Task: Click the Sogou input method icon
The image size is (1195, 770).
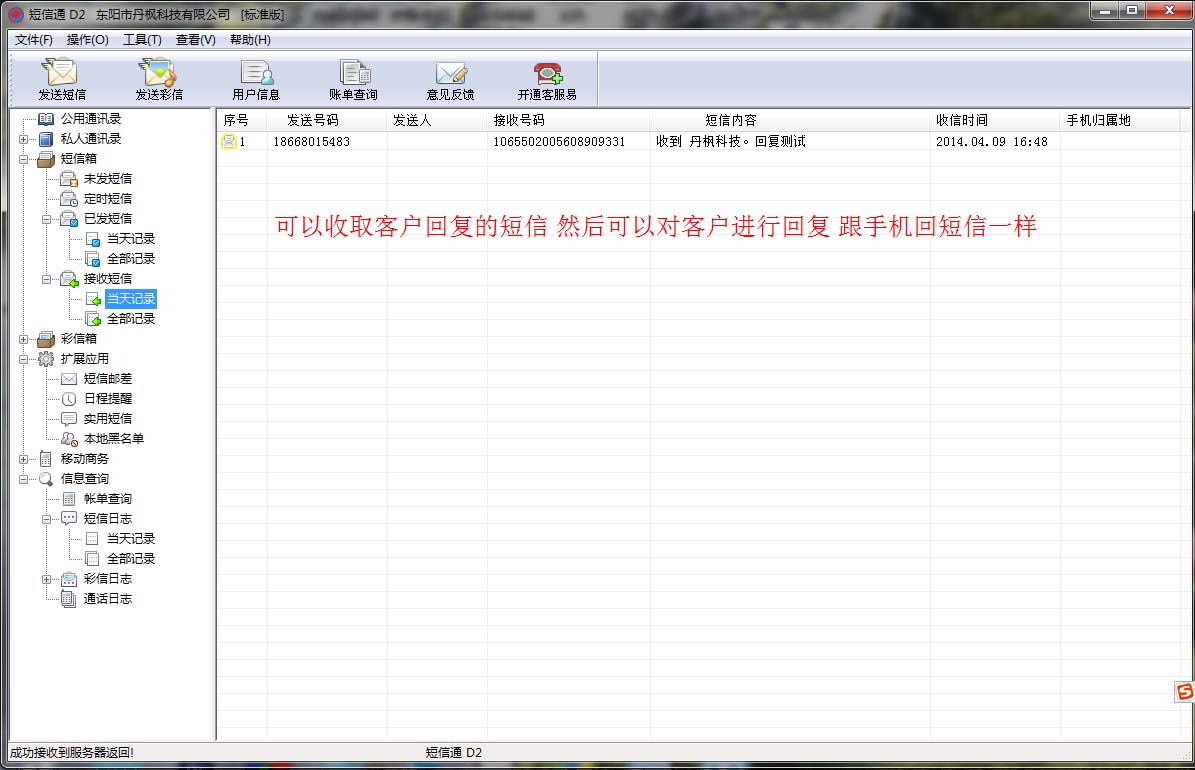Action: 1184,692
